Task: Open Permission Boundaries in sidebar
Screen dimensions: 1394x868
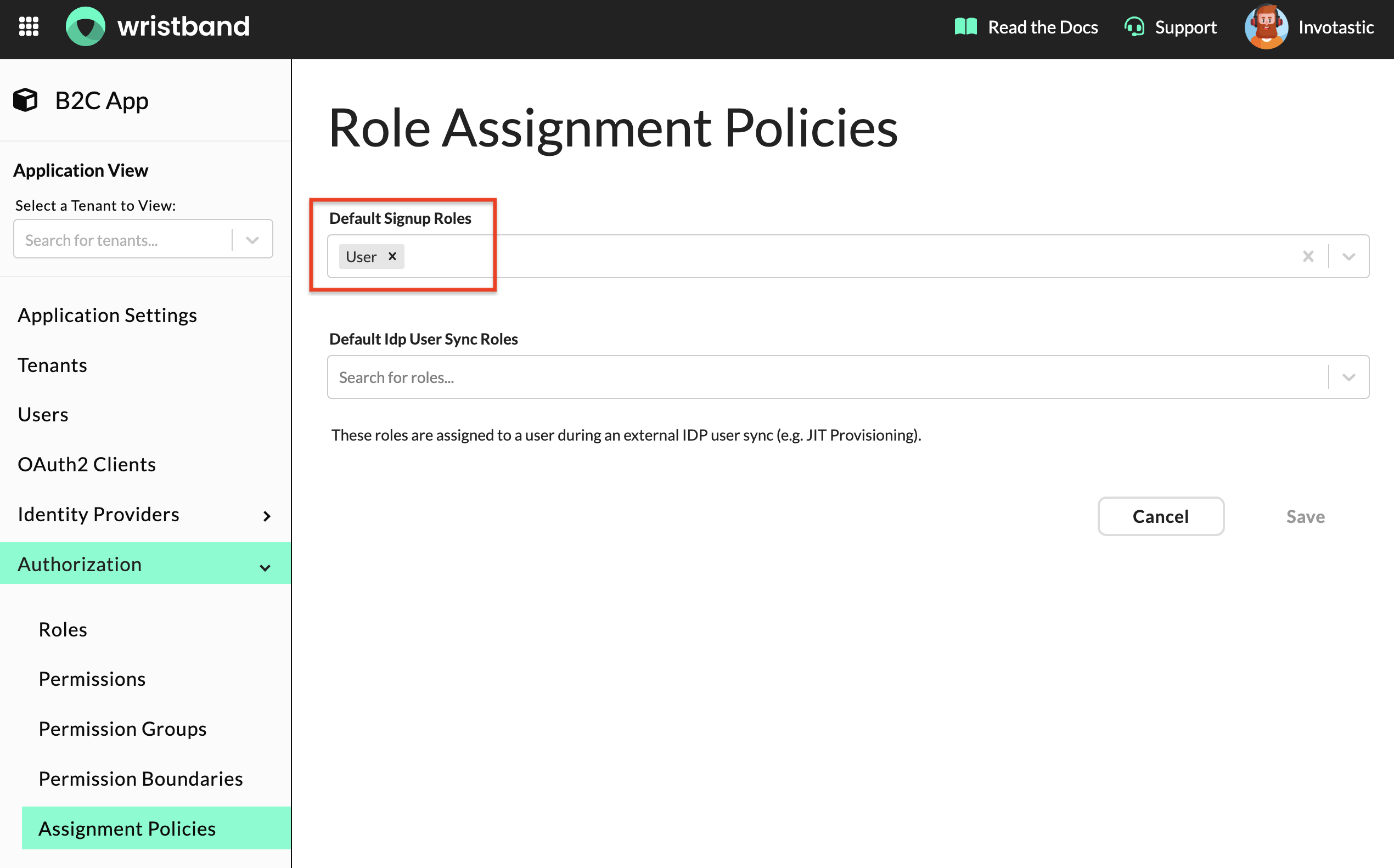Action: 140,779
